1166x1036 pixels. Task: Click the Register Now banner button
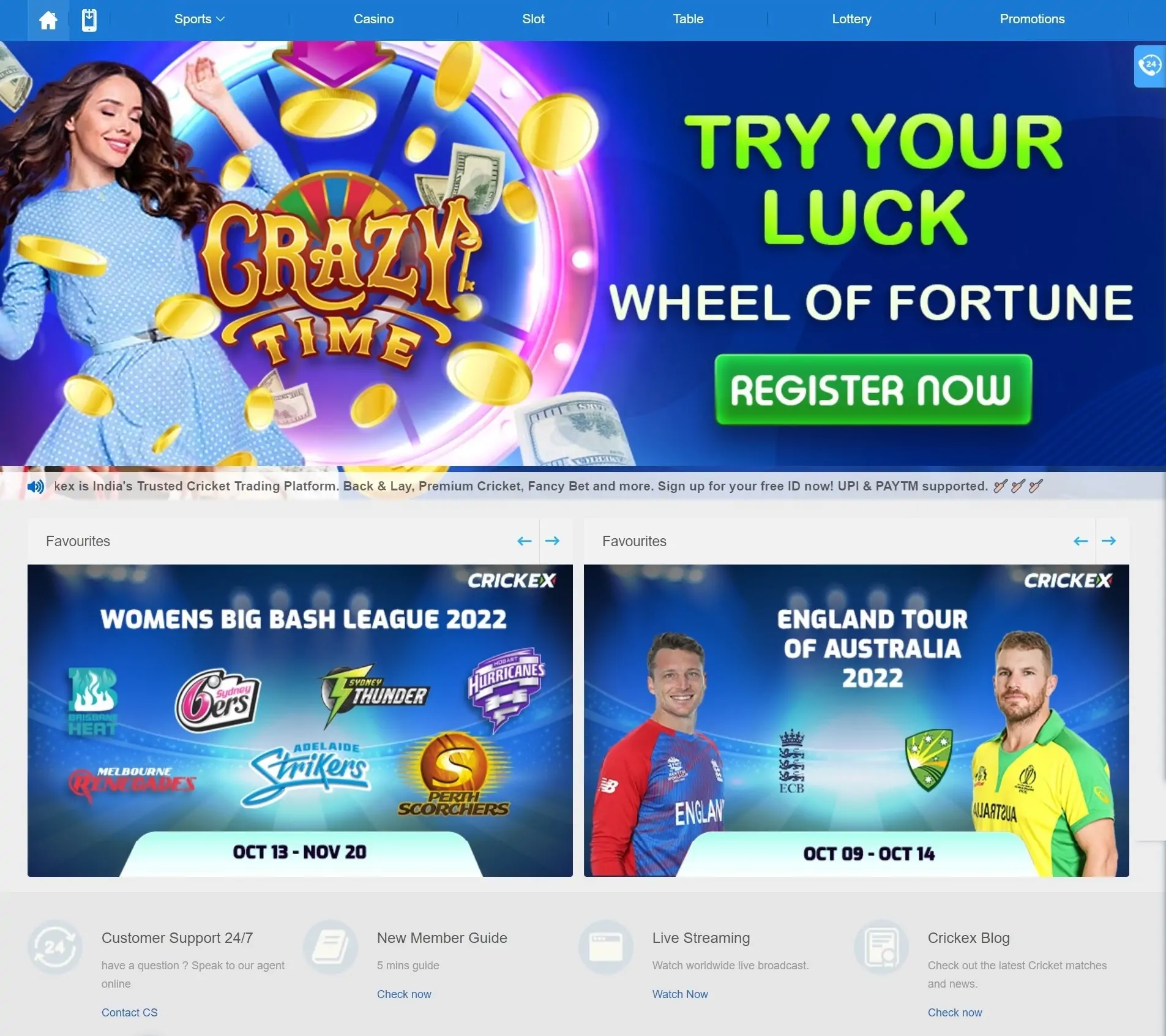click(873, 389)
